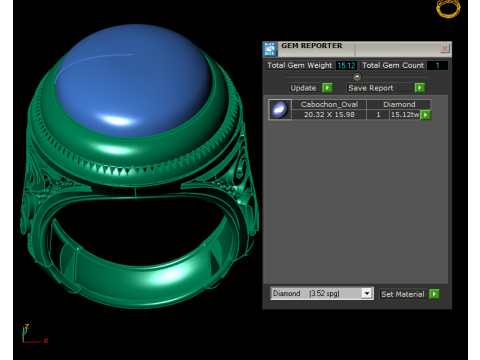This screenshot has height=360, width=480.
Task: Click the Total Gem Weight label
Action: 300,65
